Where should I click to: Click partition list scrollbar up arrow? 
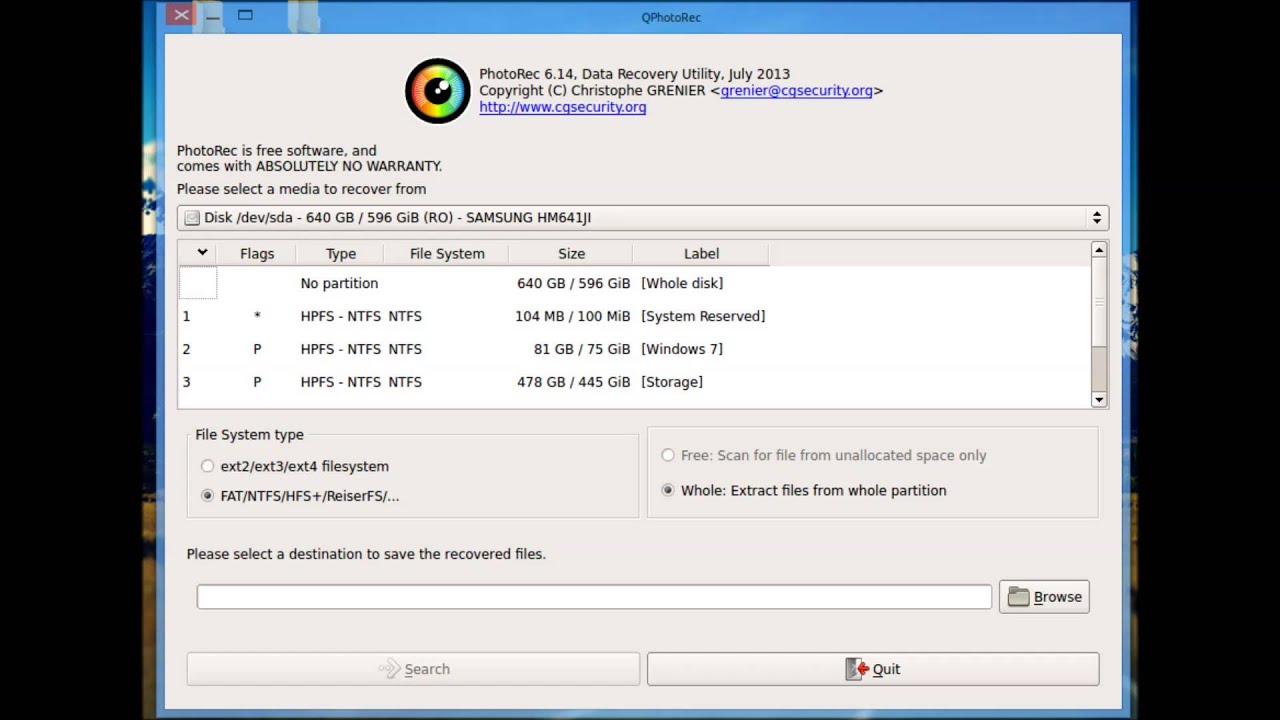coord(1099,250)
